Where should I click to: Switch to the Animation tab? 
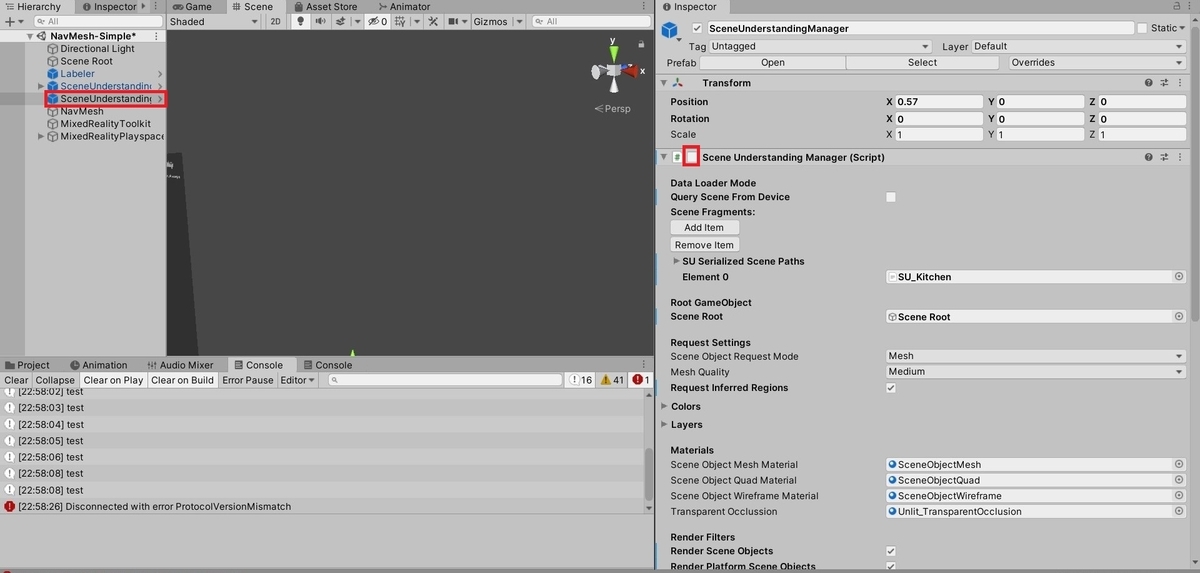(98, 365)
